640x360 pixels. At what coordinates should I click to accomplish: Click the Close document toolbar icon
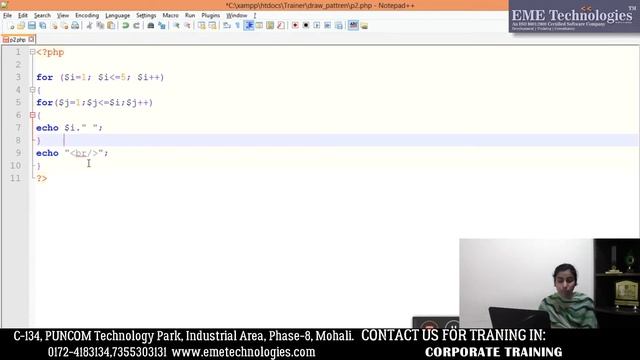54,26
